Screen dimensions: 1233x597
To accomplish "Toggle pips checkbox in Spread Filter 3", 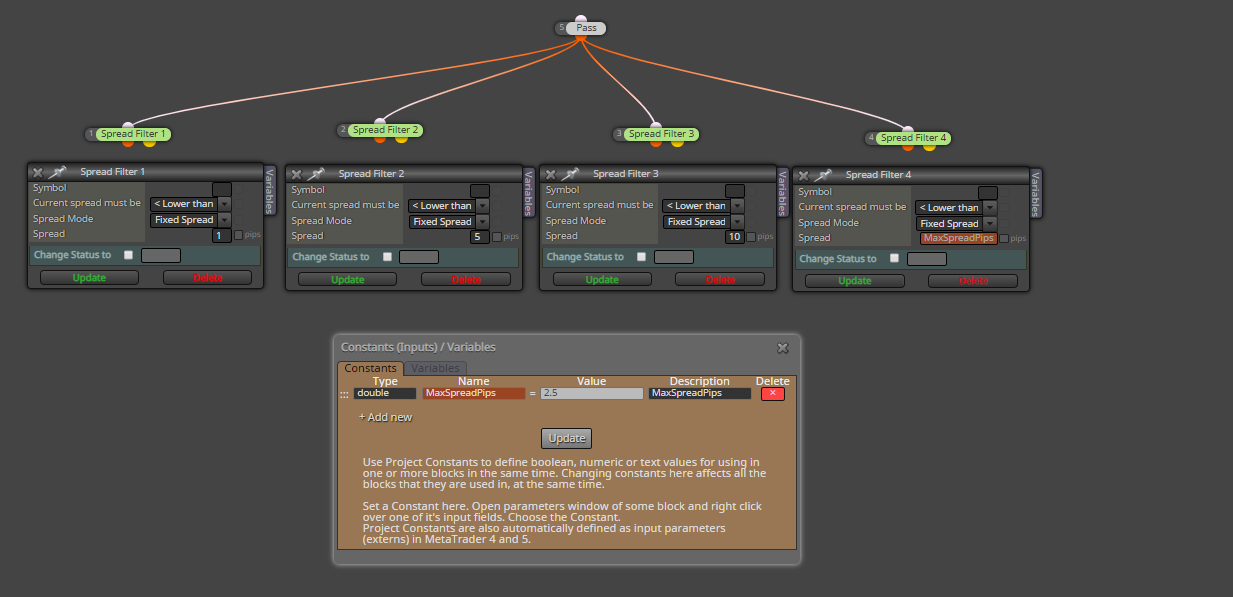I will click(x=751, y=237).
